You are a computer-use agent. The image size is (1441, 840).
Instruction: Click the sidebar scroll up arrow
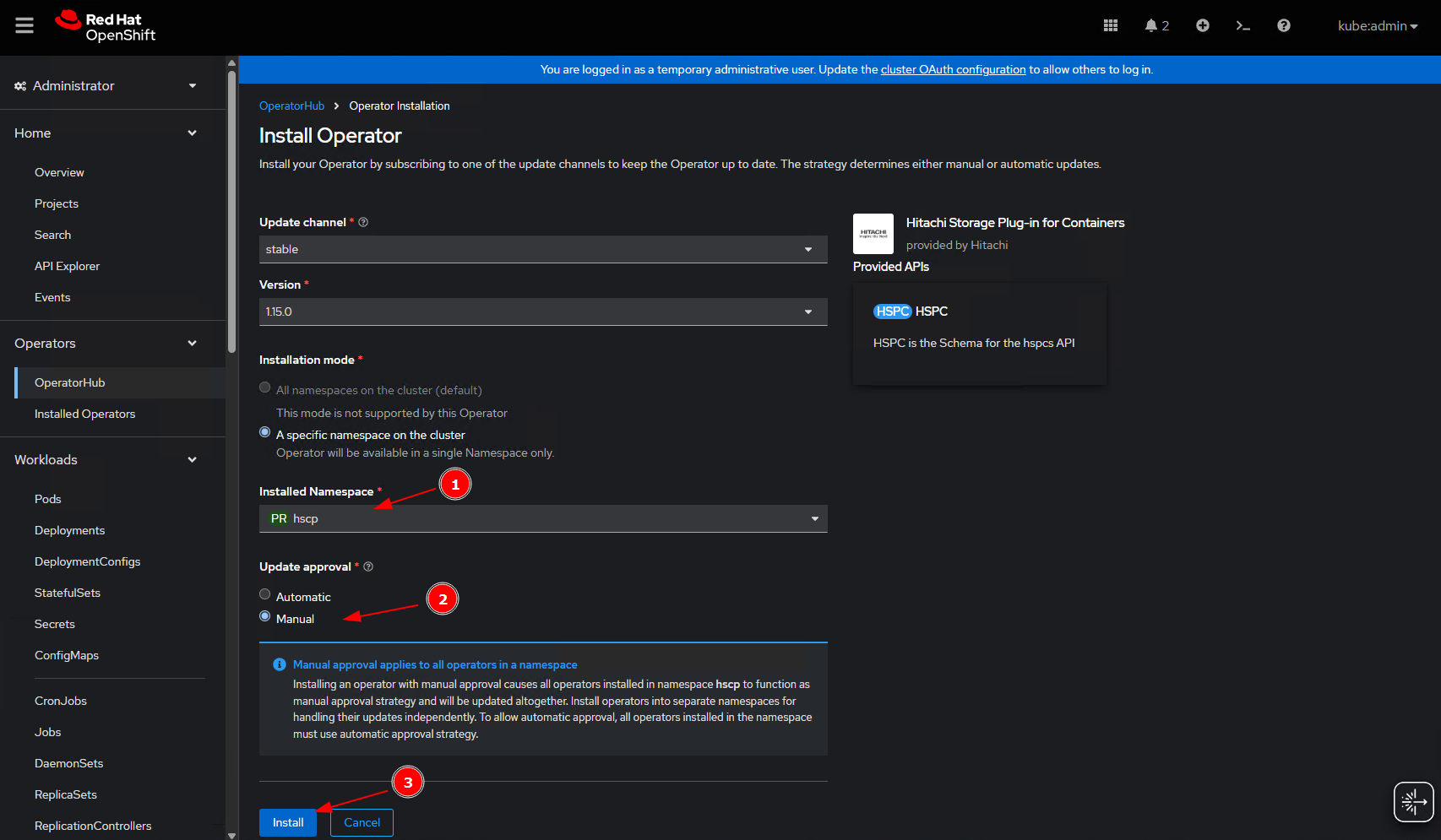pos(231,62)
